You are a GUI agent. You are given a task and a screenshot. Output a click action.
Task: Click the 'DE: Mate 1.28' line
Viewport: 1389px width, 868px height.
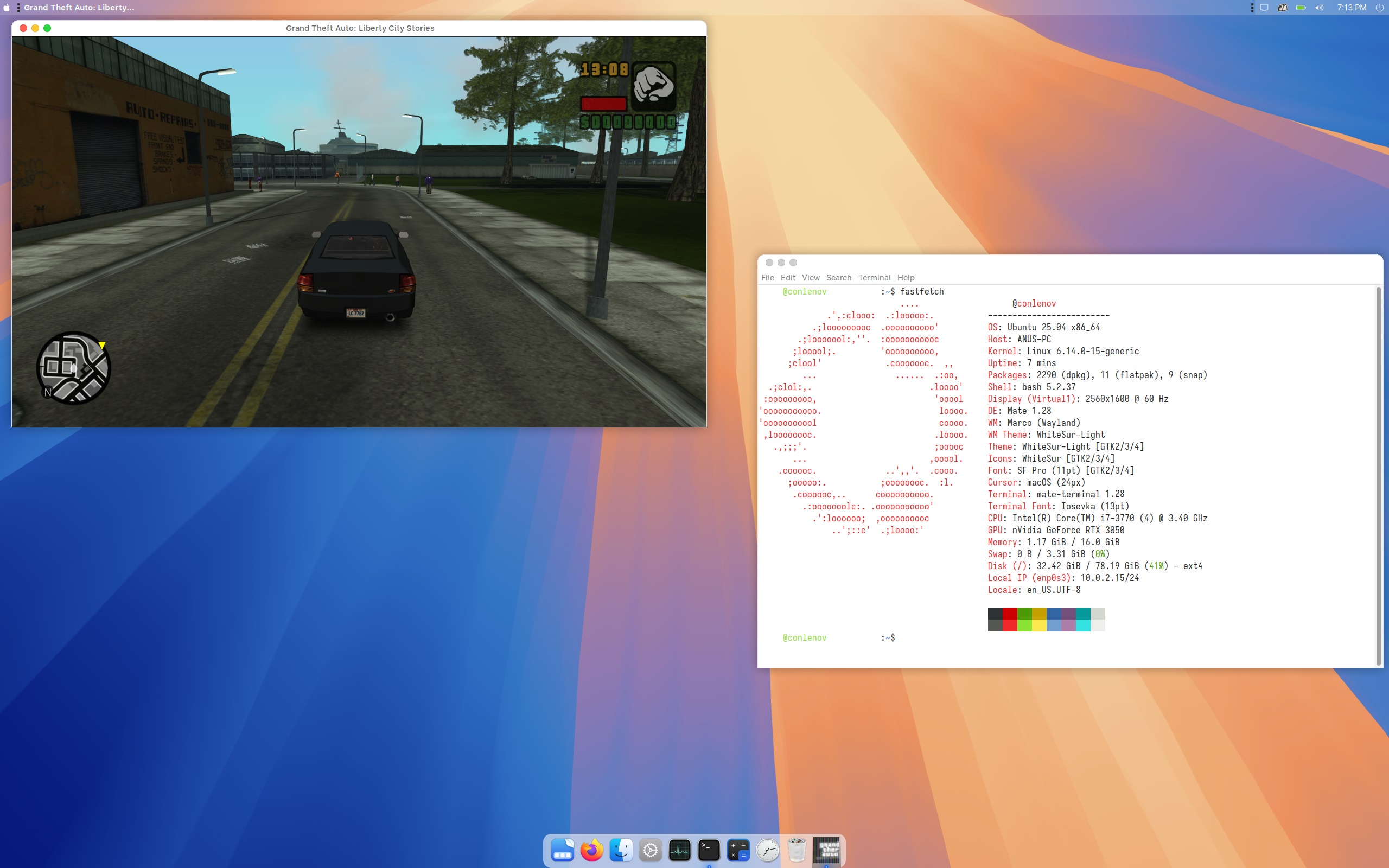click(x=1020, y=411)
